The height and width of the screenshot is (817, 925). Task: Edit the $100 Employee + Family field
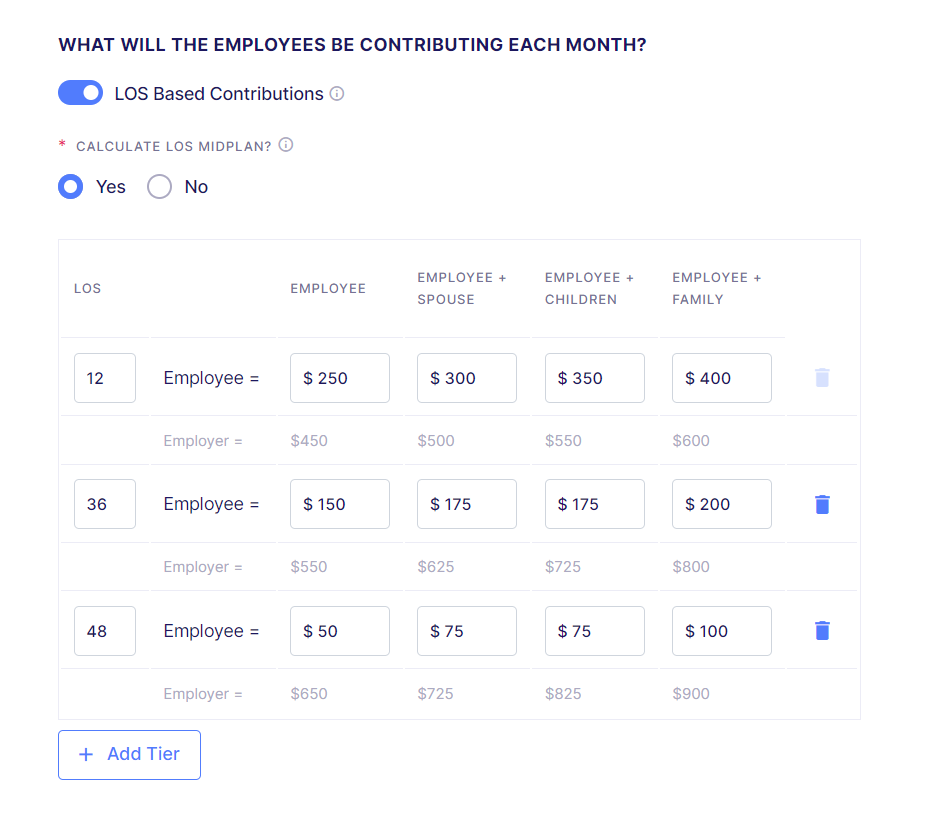[x=721, y=631]
